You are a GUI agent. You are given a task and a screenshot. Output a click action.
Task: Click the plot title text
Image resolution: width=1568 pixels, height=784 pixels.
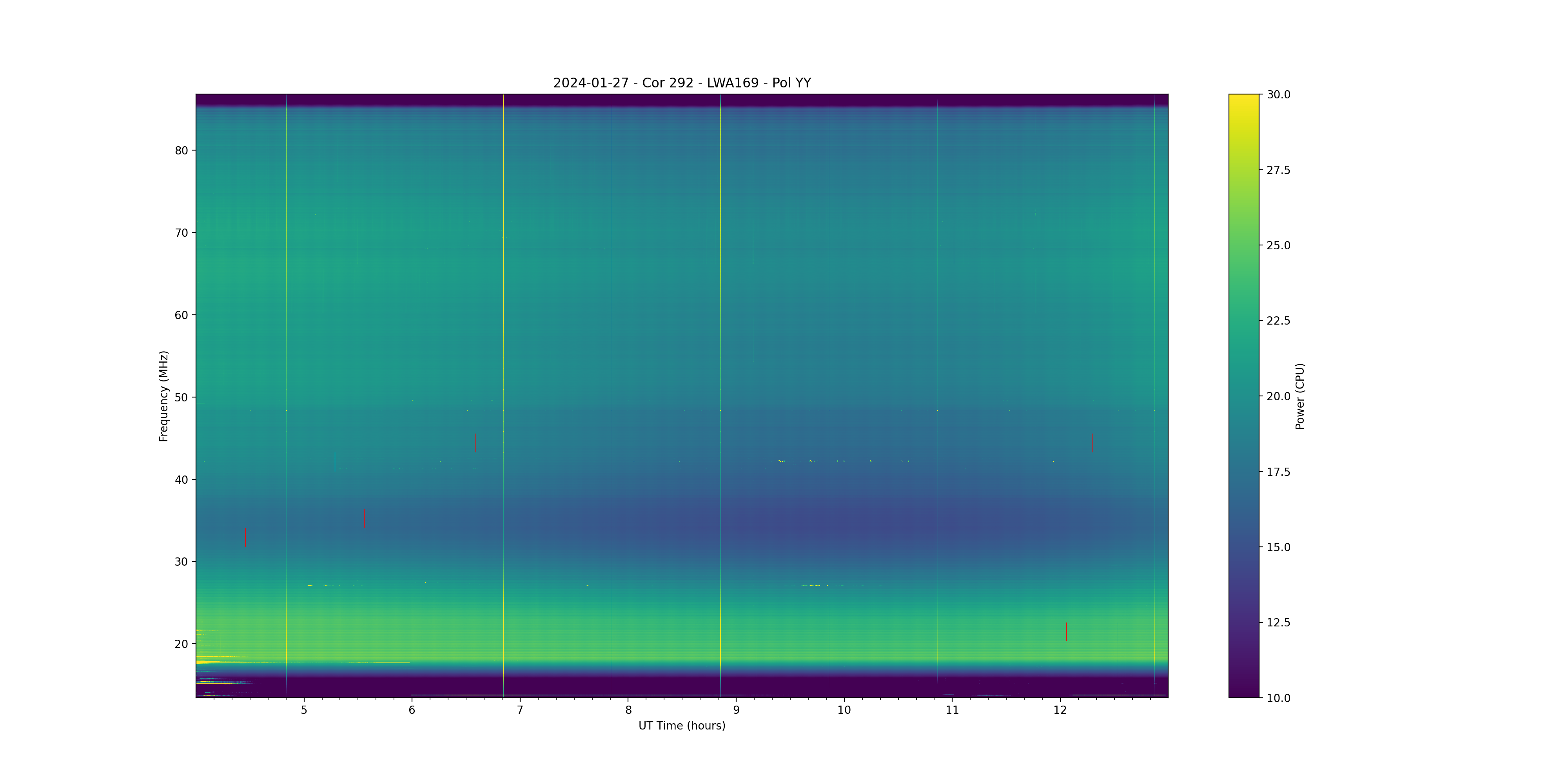[x=682, y=83]
